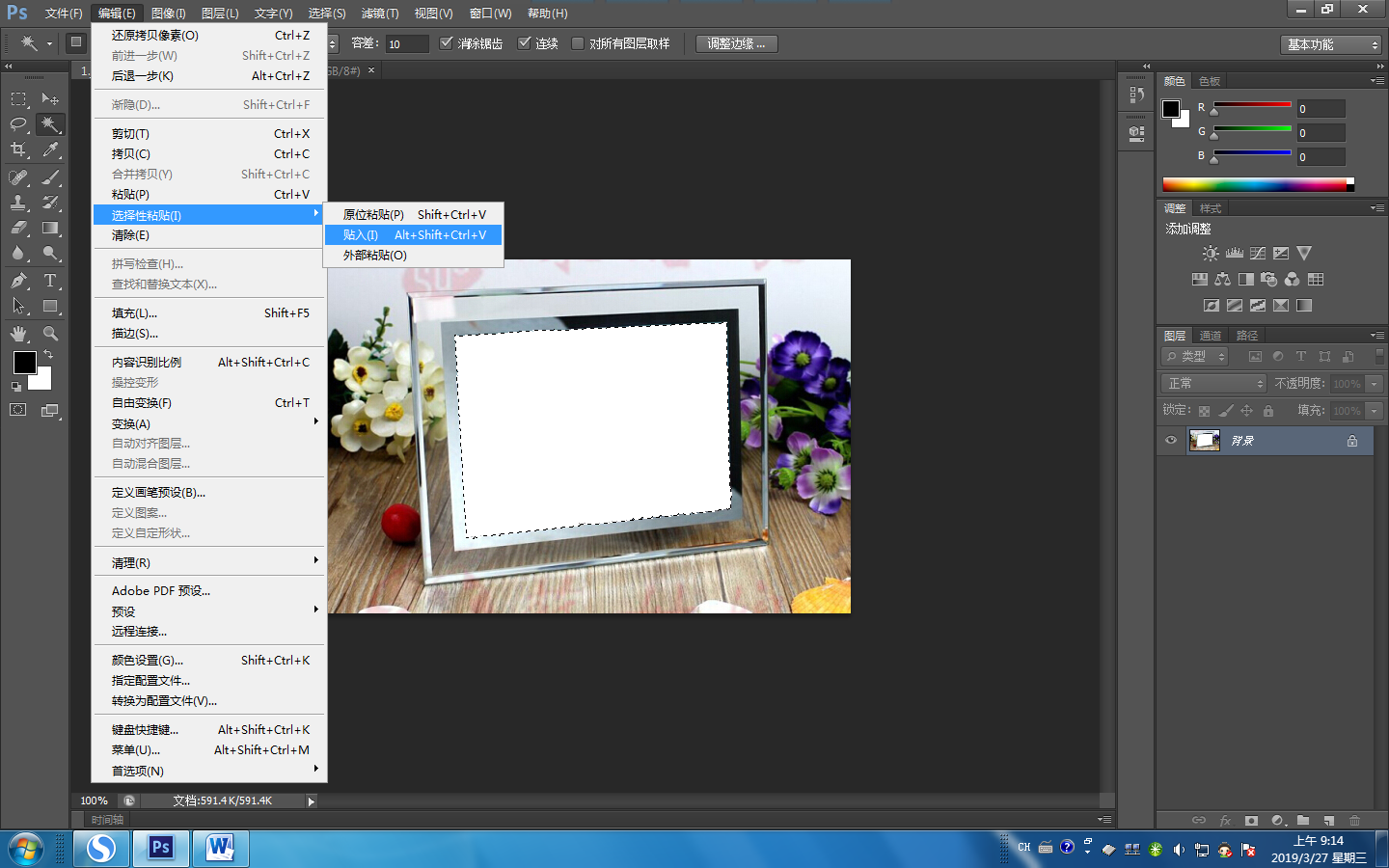Add a Brightness/Contrast adjustment
1389x868 pixels.
pyautogui.click(x=1211, y=254)
